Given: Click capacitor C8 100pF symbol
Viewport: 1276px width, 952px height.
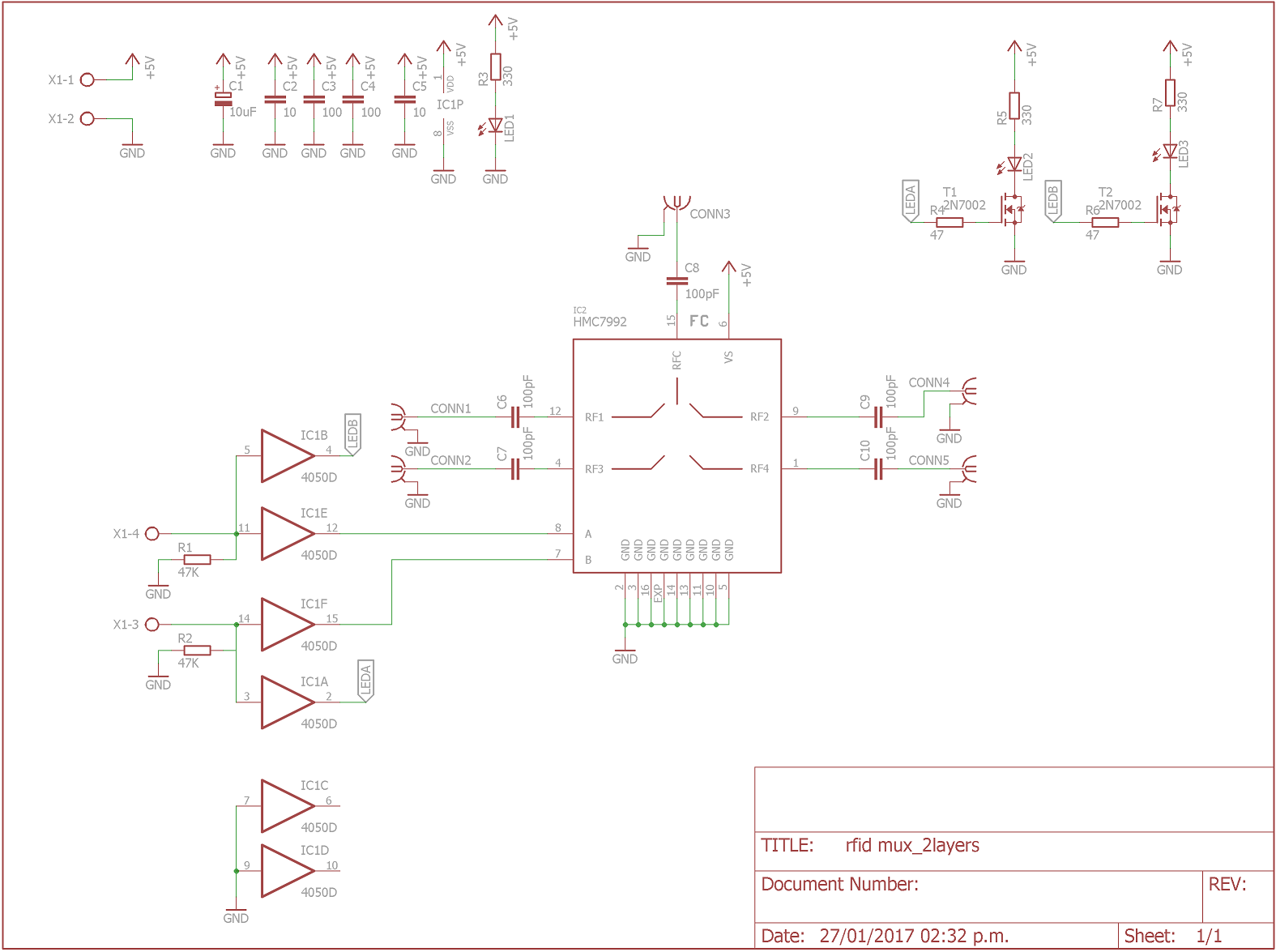Looking at the screenshot, I should click(x=676, y=281).
